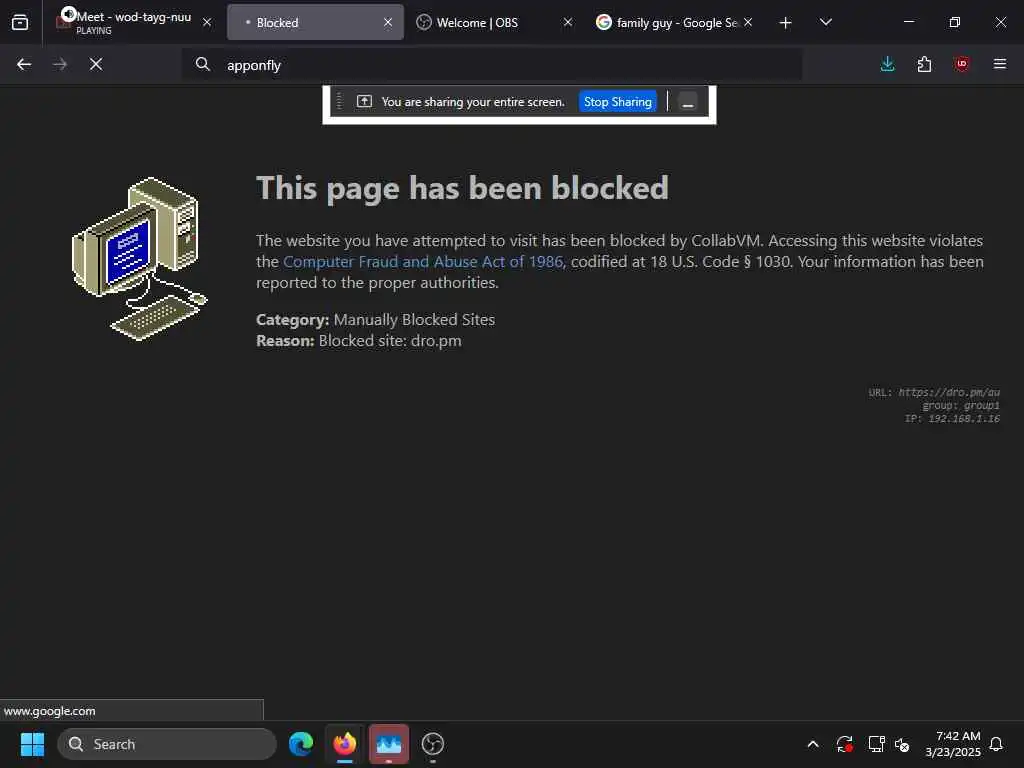1024x768 pixels.
Task: Click search magnifier in address bar
Action: point(203,64)
